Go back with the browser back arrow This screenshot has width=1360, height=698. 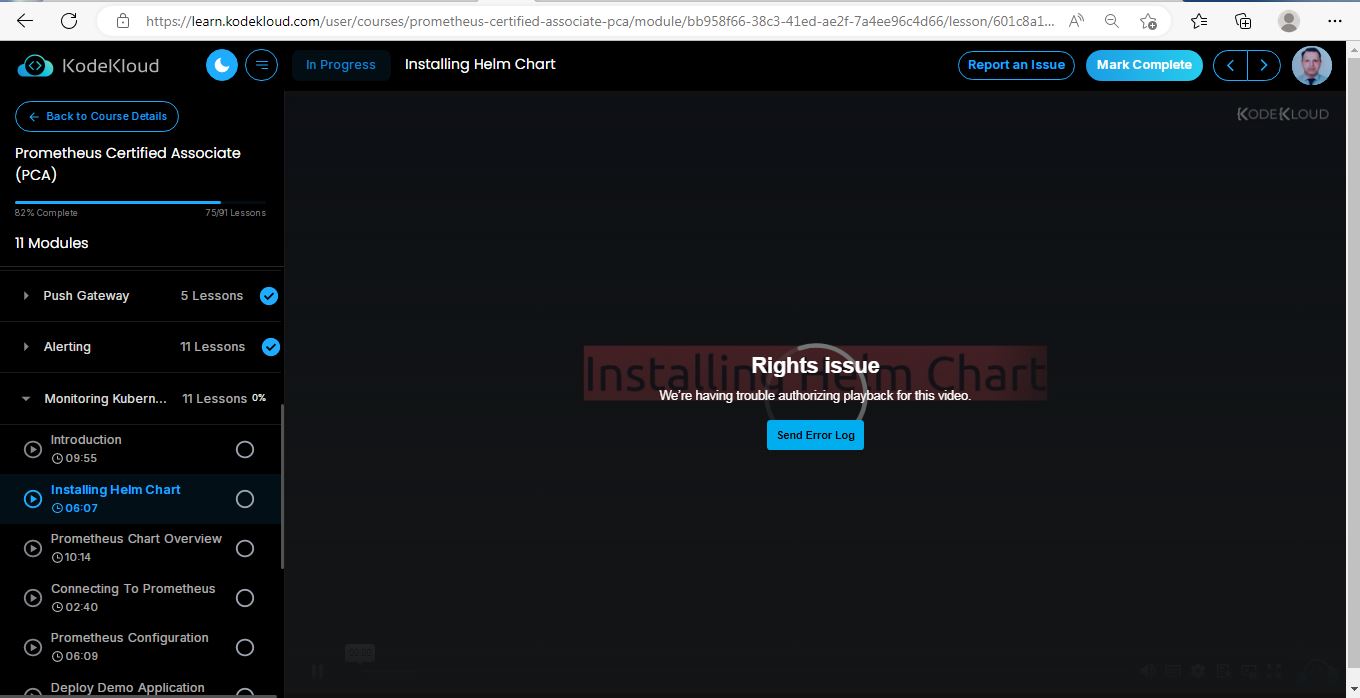click(25, 20)
